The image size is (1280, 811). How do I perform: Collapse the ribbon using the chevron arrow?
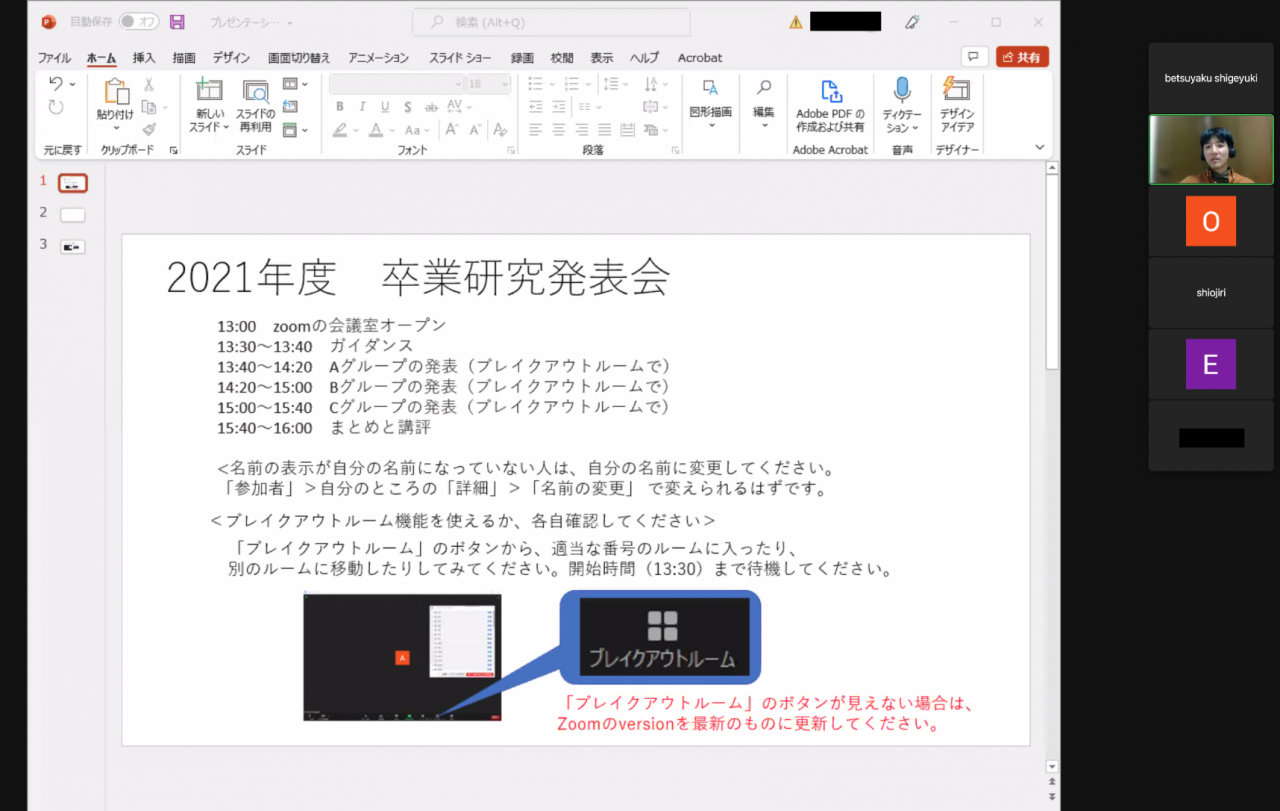pos(1040,147)
